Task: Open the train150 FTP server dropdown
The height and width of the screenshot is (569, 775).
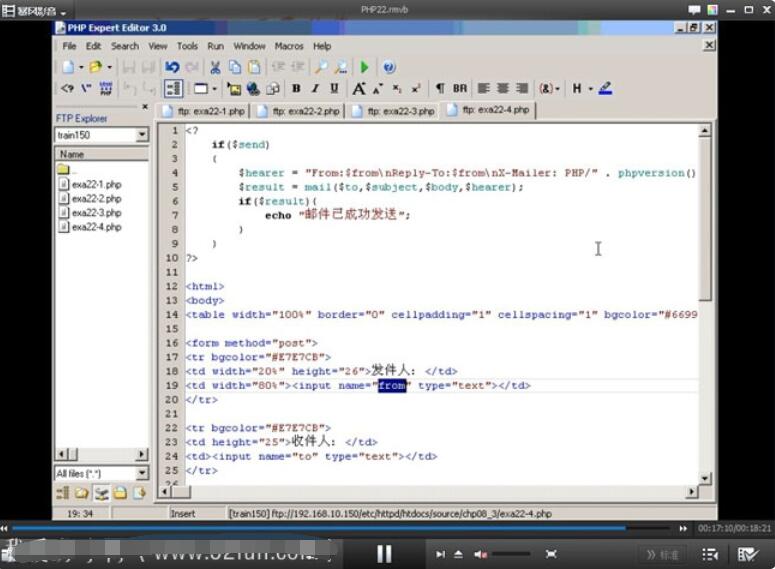Action: 142,134
